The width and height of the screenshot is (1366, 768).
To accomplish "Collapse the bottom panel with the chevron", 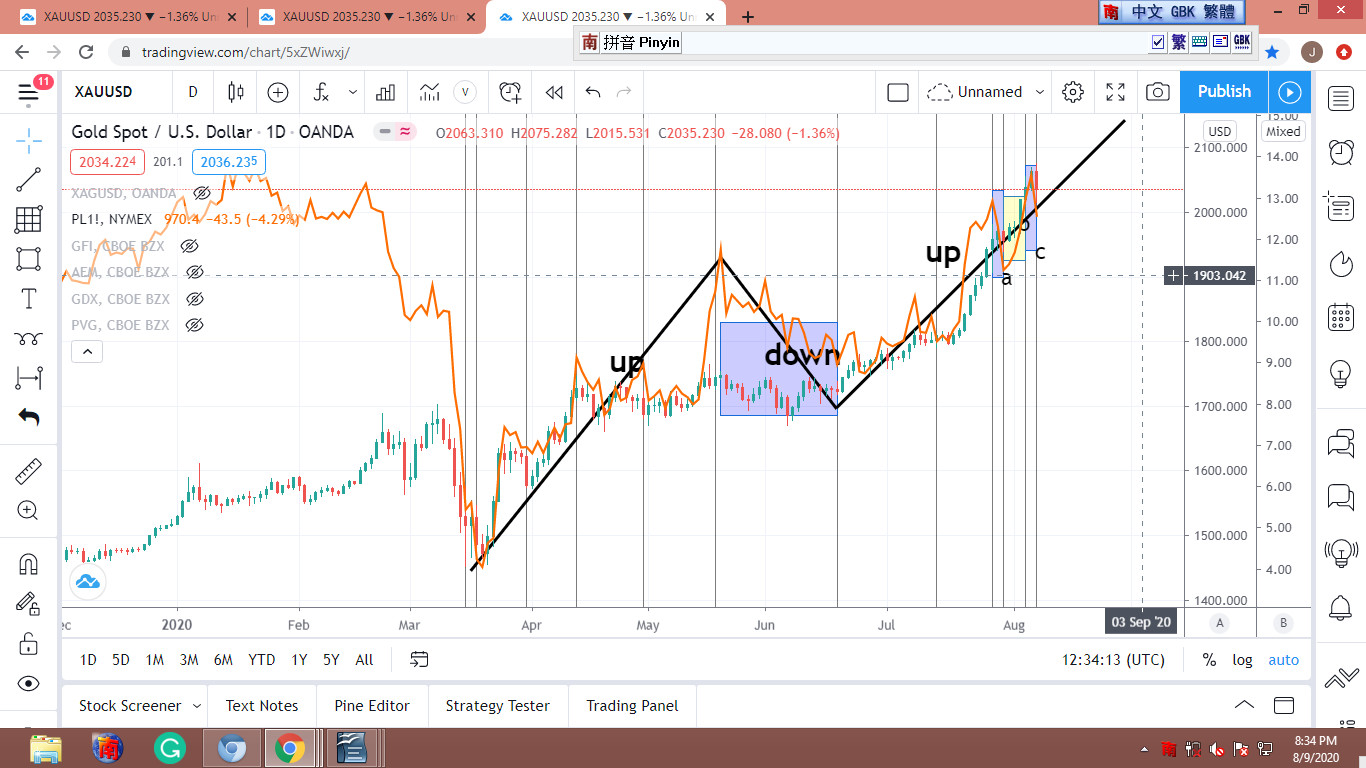I will [x=1244, y=705].
